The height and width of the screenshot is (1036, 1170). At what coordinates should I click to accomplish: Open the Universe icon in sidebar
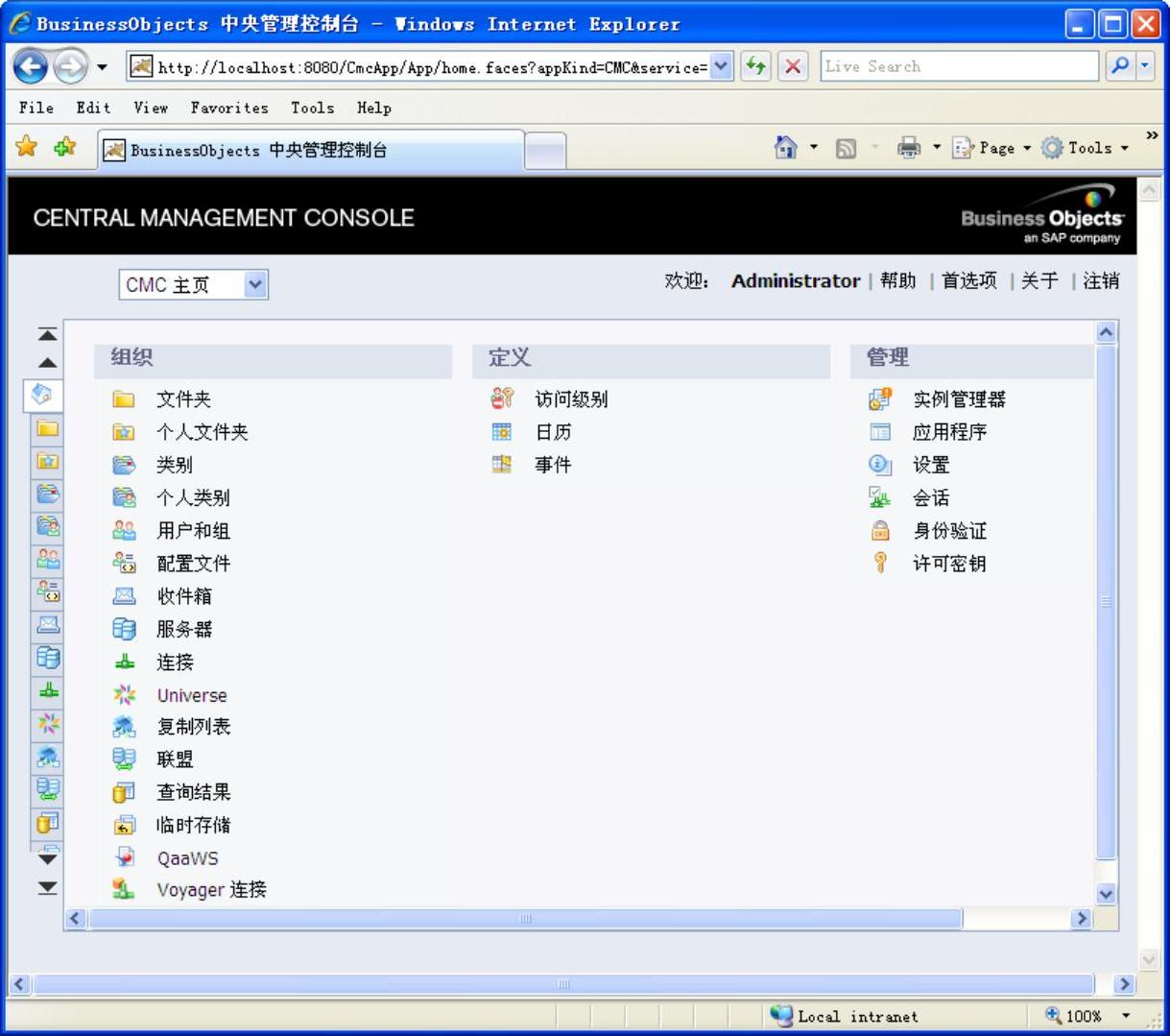coord(48,723)
